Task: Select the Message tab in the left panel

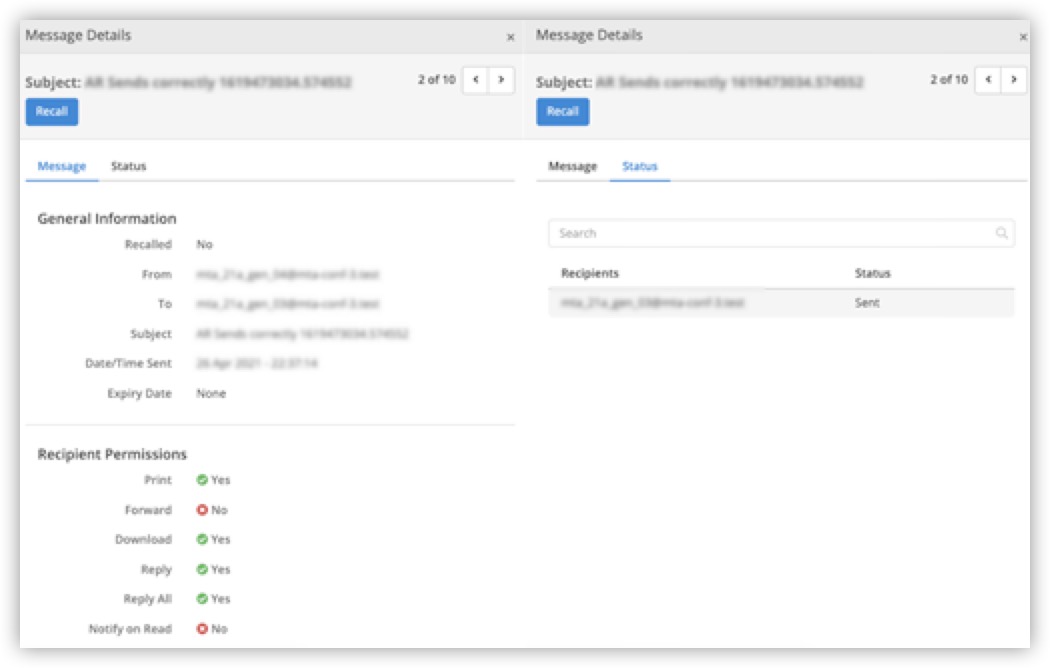Action: pyautogui.click(x=61, y=166)
